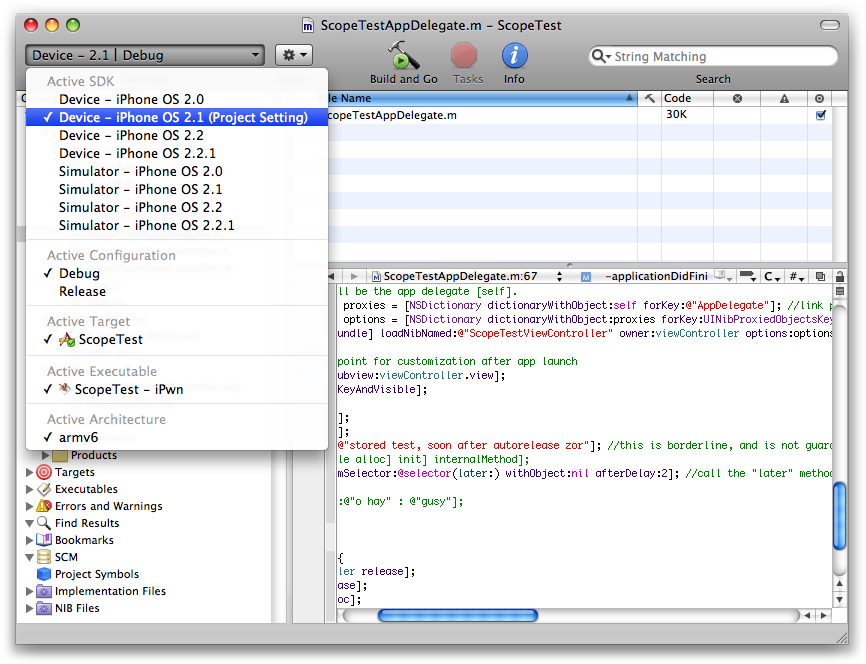
Task: Open the included files # popup
Action: click(x=796, y=276)
